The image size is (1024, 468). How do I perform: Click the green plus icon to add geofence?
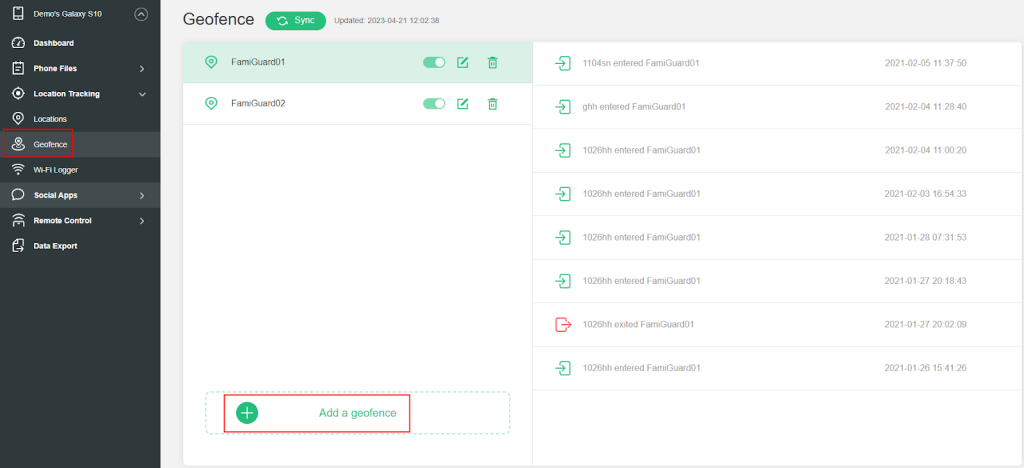(x=247, y=413)
